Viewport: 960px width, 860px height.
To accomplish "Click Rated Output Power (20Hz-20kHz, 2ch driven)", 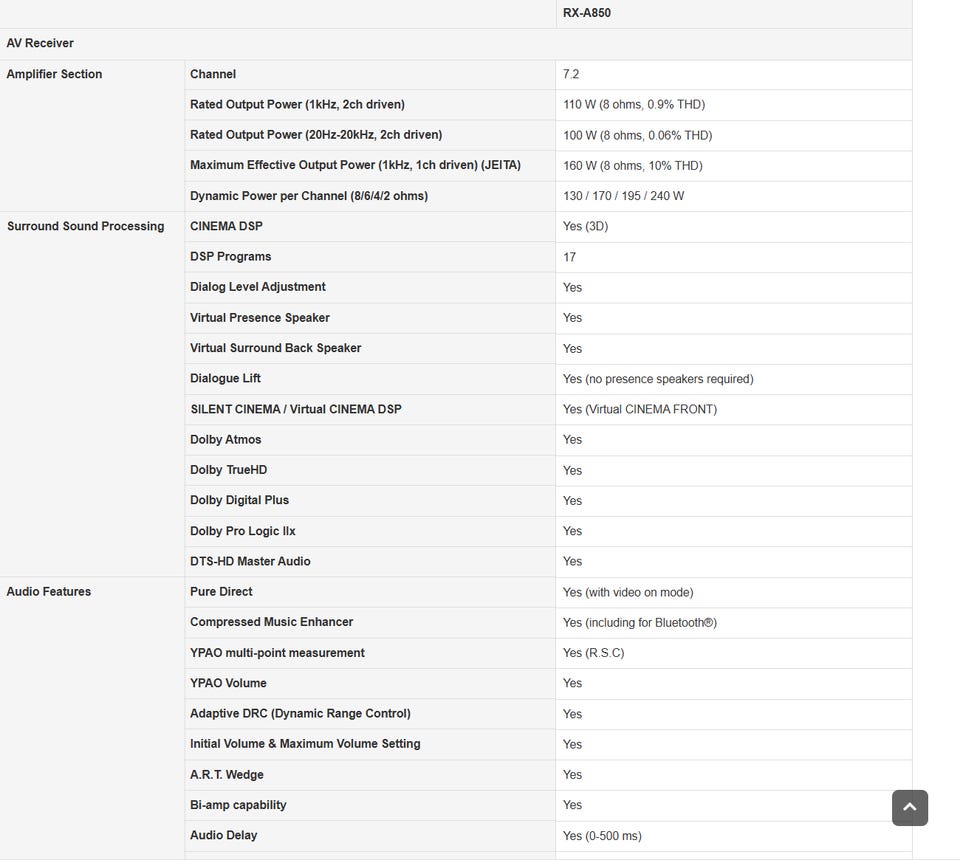I will point(316,135).
